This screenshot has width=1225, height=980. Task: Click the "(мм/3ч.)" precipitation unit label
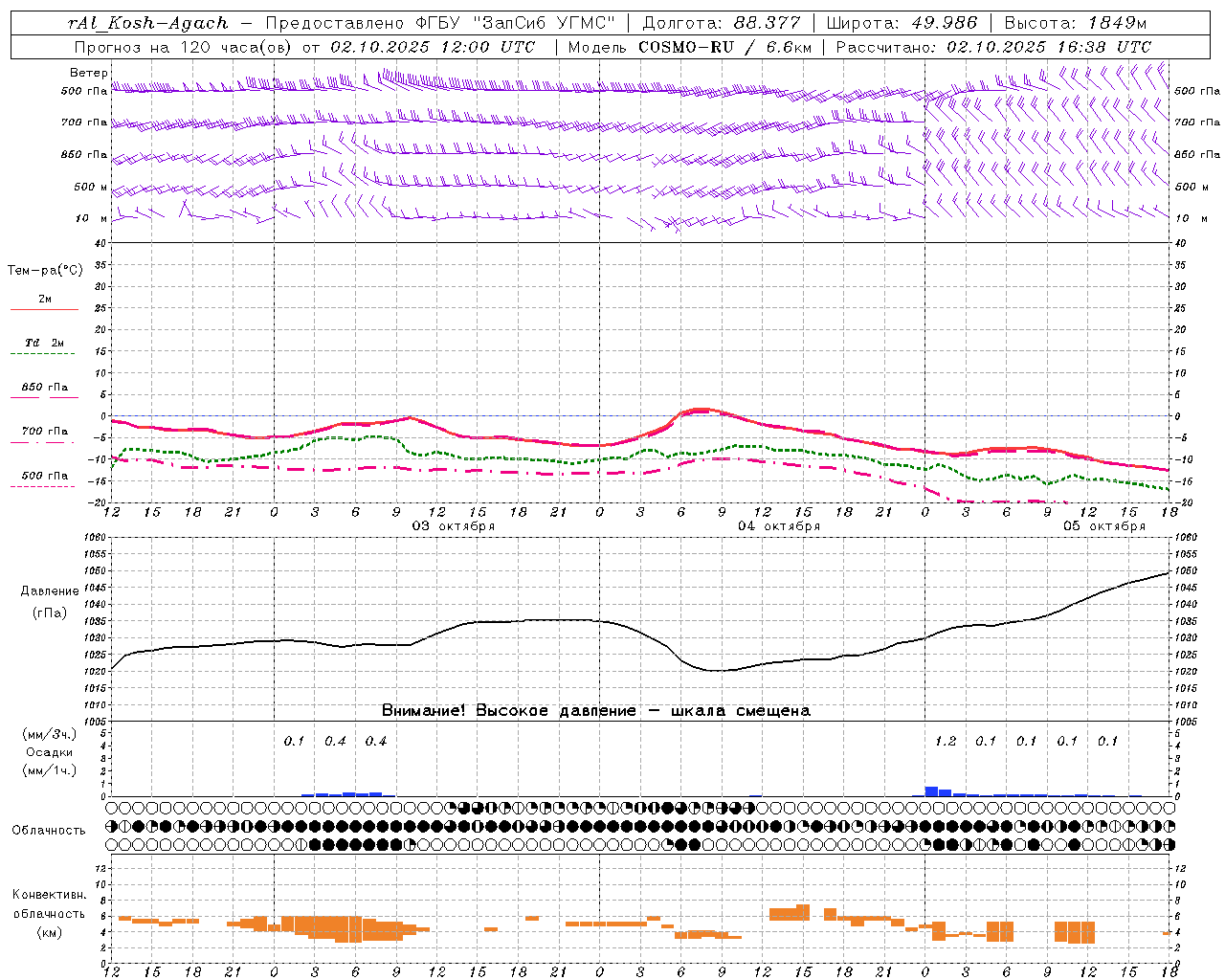pos(50,734)
